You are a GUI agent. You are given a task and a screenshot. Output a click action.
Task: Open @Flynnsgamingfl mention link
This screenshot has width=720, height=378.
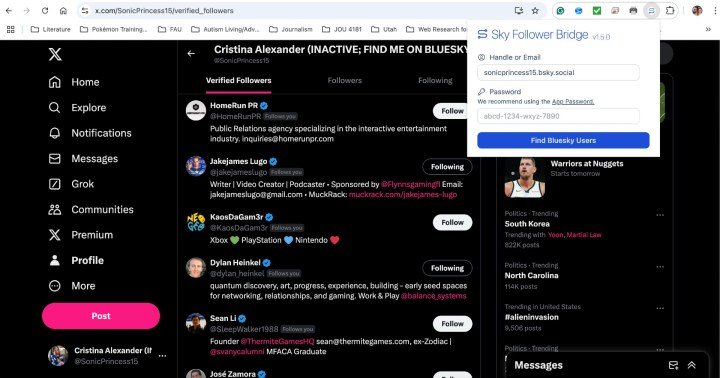coord(410,184)
